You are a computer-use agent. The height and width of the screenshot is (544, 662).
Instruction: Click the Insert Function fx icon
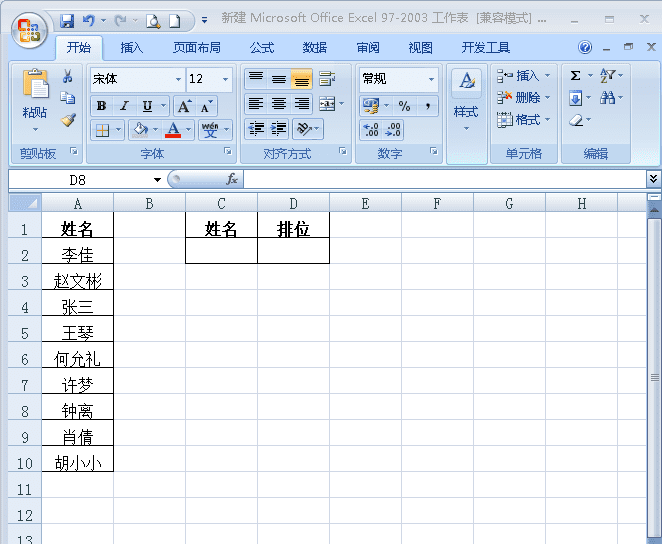(x=232, y=179)
